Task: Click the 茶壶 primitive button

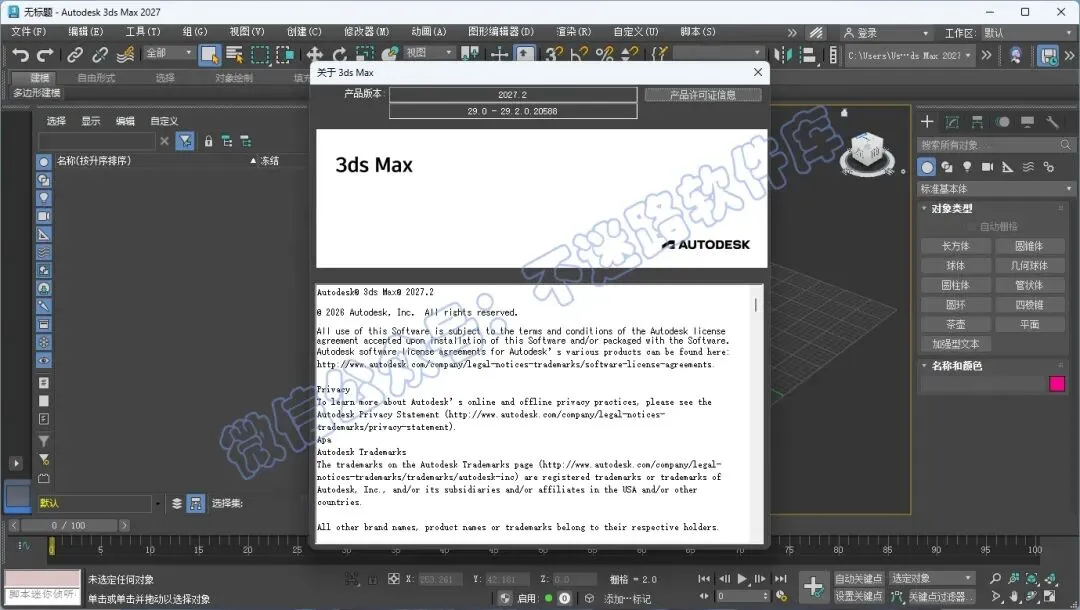Action: coord(955,324)
